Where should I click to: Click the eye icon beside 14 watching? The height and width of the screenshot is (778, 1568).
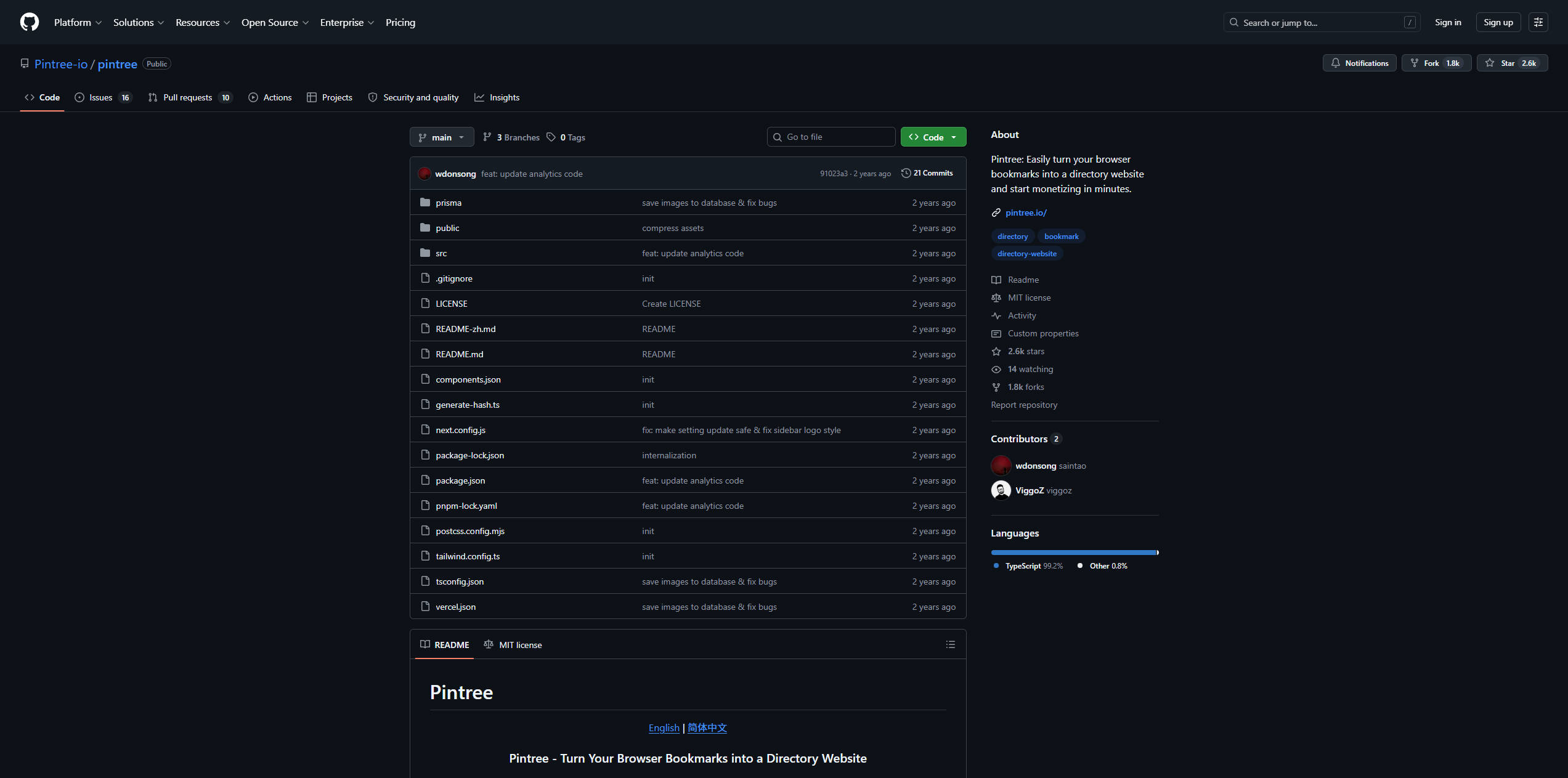click(x=996, y=369)
